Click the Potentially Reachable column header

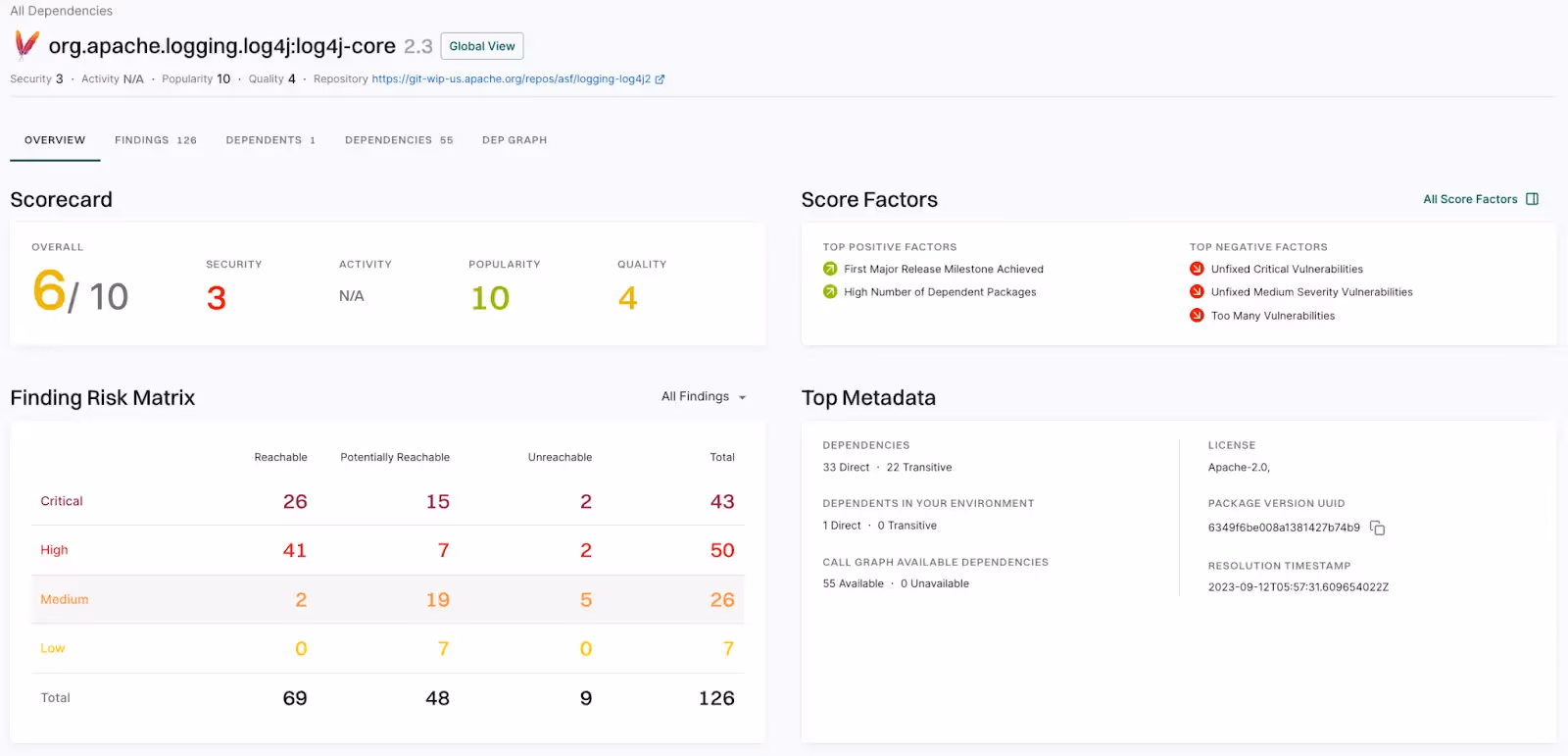tap(395, 457)
